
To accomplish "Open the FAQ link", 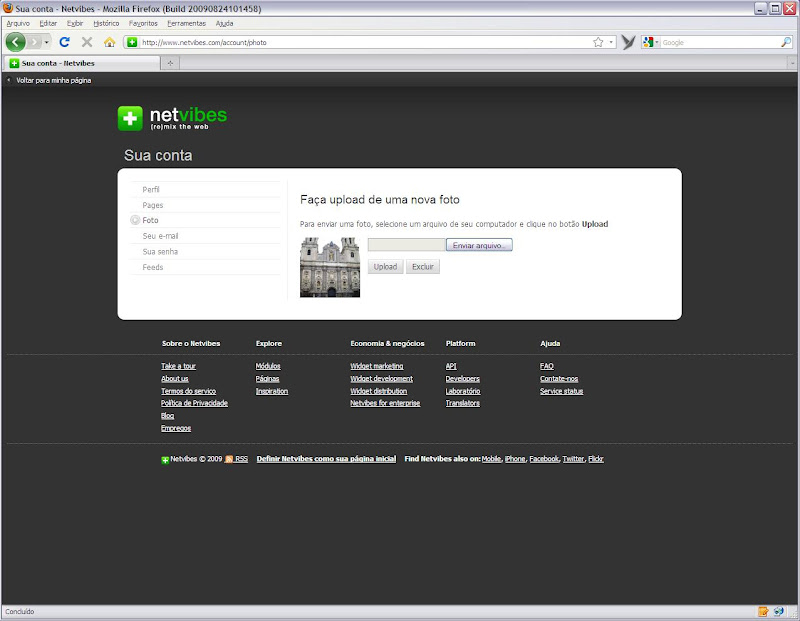I will click(546, 366).
